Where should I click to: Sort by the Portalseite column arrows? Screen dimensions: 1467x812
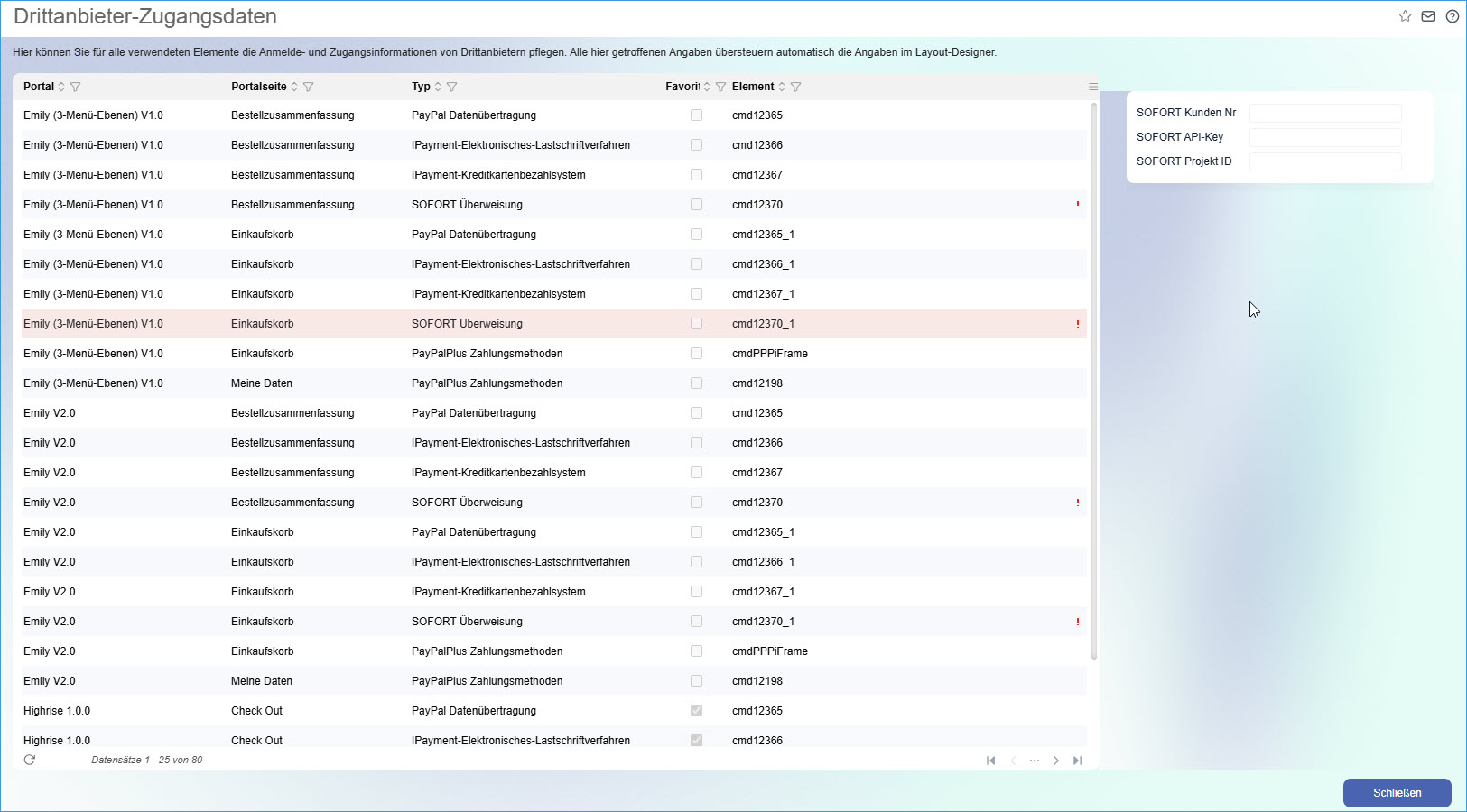click(x=293, y=87)
